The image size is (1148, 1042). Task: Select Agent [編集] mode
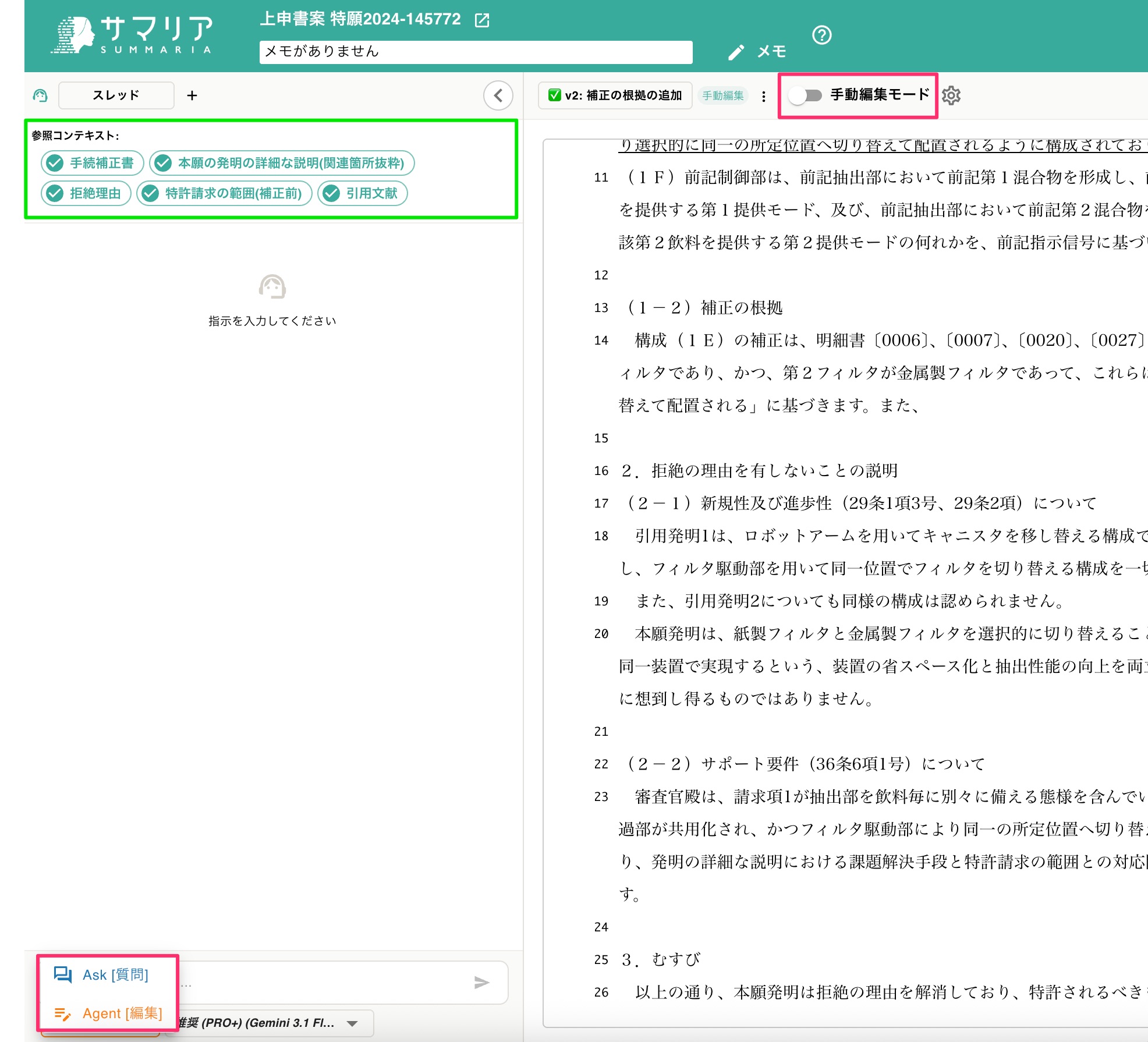pyautogui.click(x=107, y=1013)
